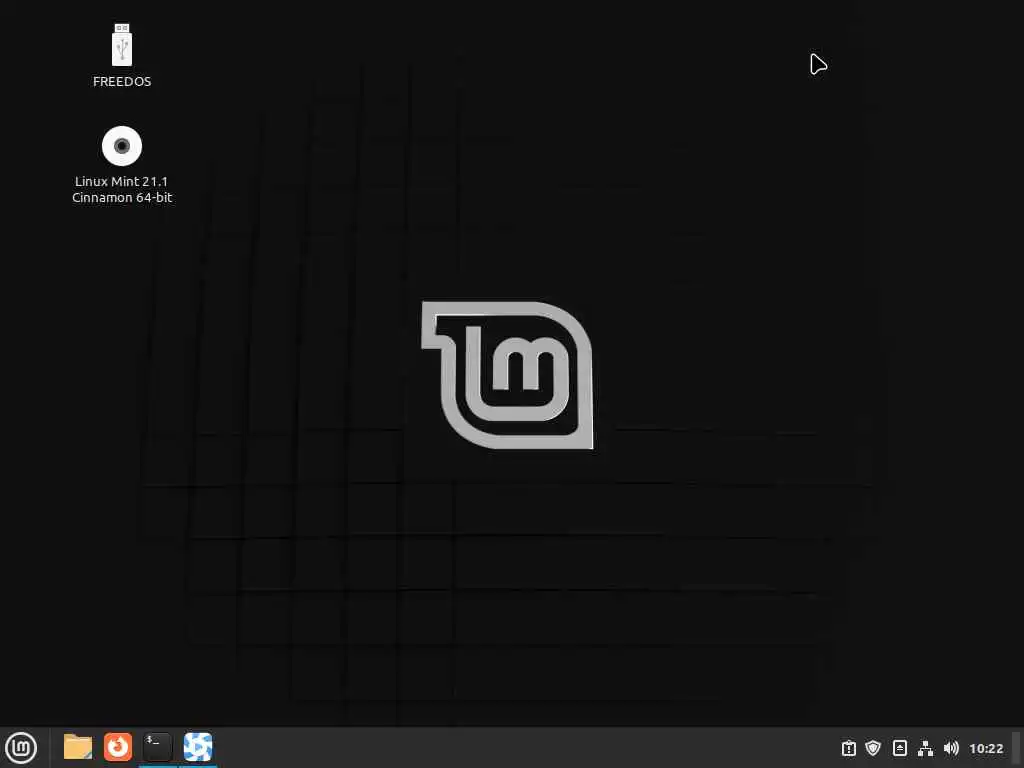This screenshot has width=1024, height=768.
Task: Select the FREEDOS USB drive icon
Action: [122, 45]
